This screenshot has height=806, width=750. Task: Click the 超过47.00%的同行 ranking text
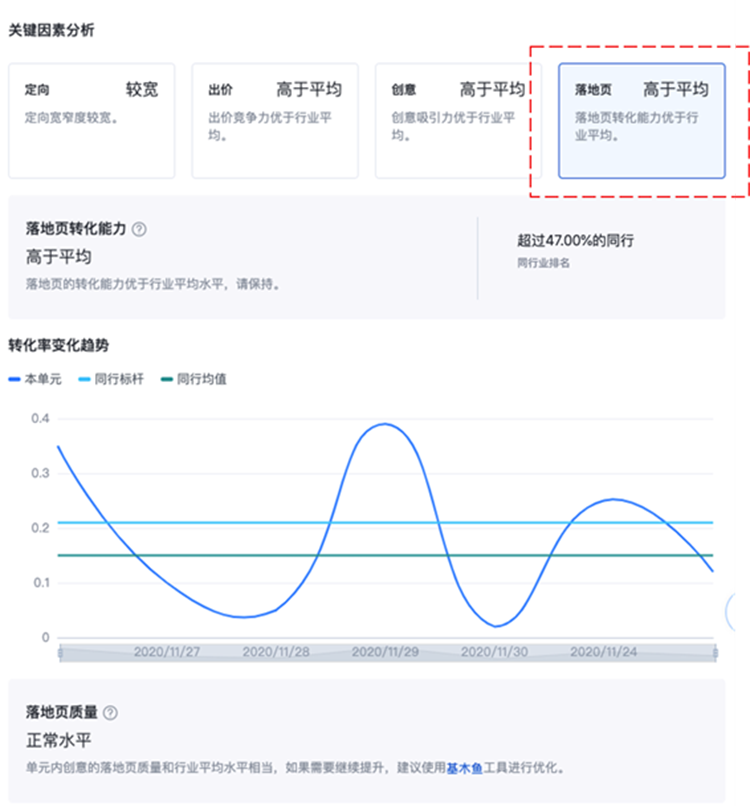(575, 241)
